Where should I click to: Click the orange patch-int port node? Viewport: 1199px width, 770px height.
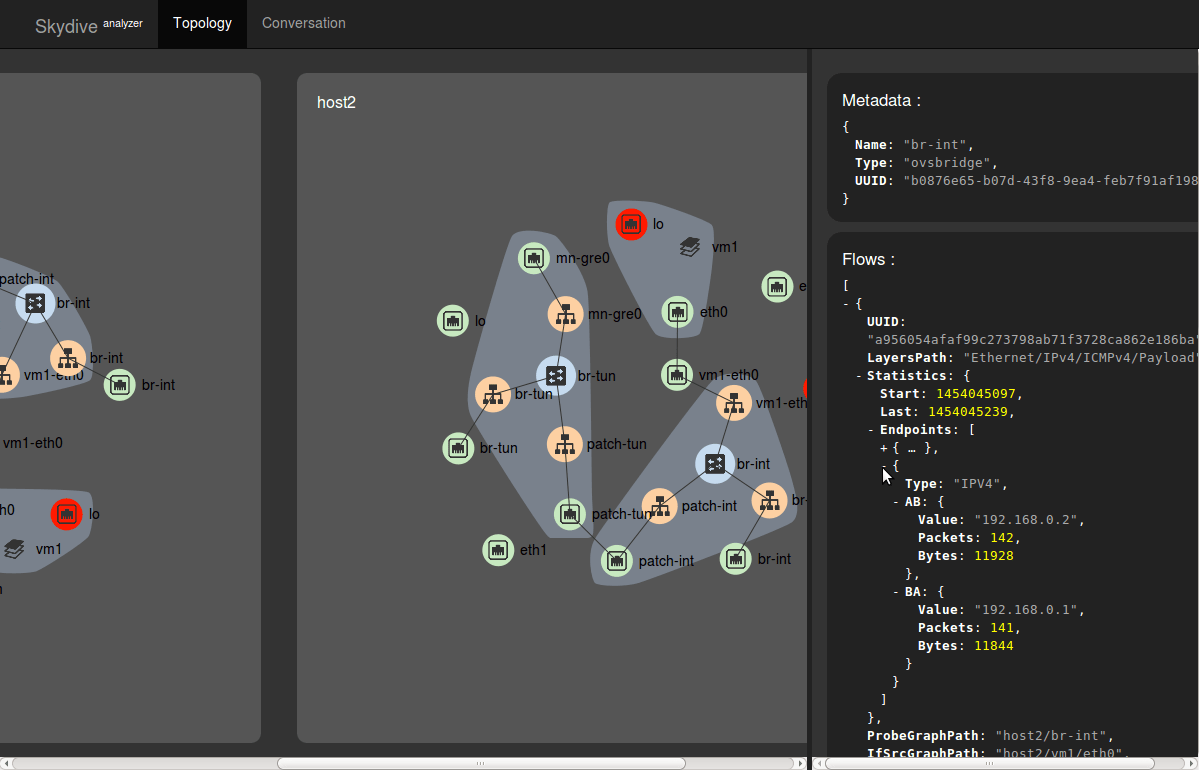[659, 506]
